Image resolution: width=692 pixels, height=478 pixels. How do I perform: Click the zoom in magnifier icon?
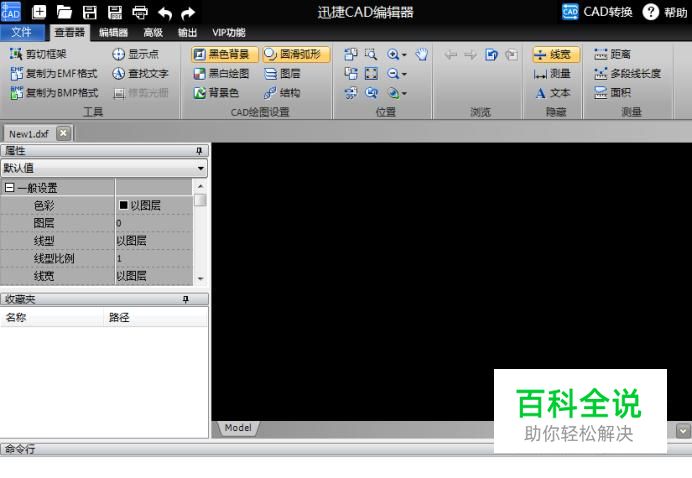point(392,54)
